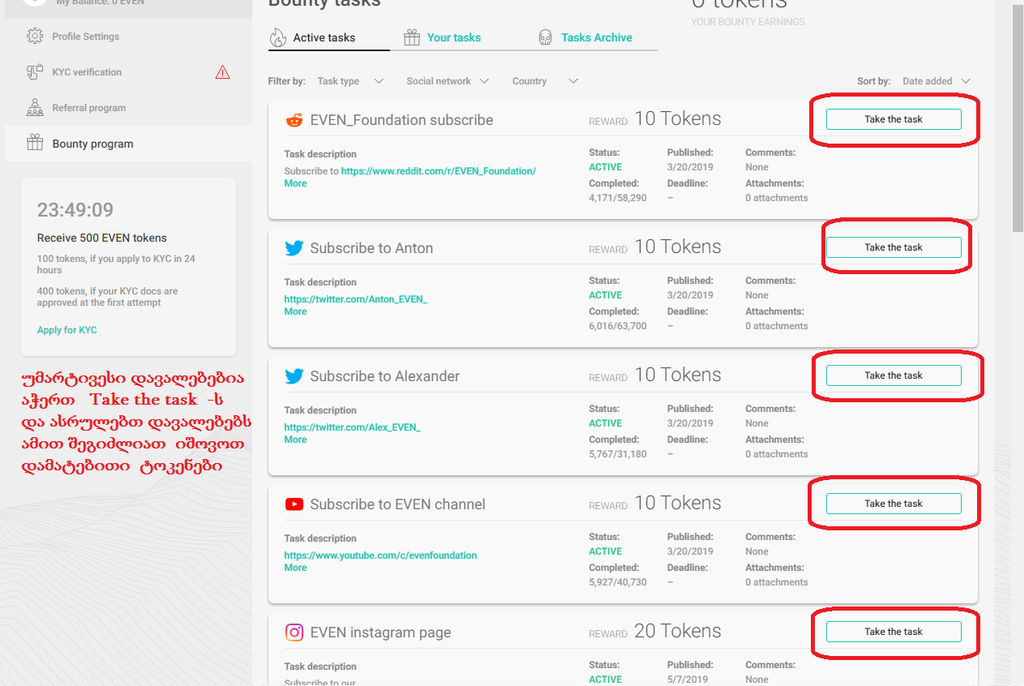The image size is (1024, 686).
Task: Click the Reddit icon for EVEN_Foundation subscribe
Action: click(295, 120)
